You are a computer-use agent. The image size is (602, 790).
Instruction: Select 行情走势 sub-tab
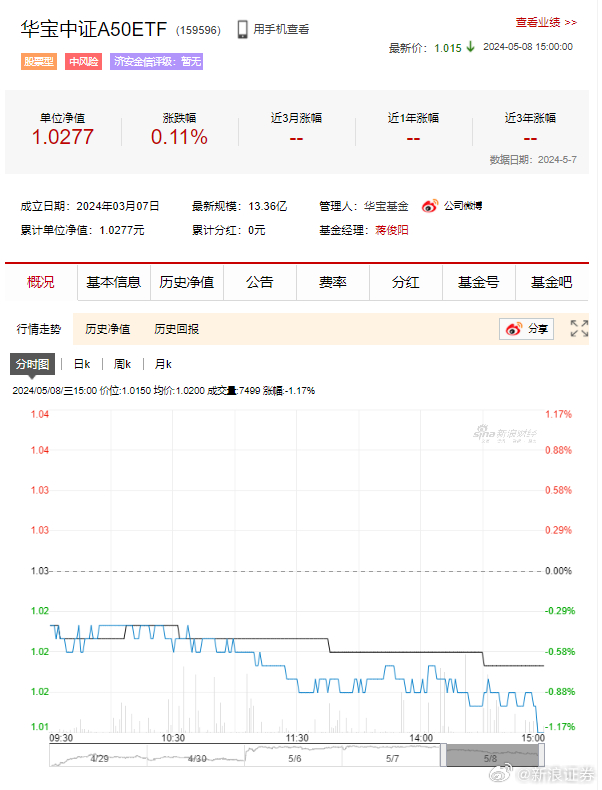[39, 329]
